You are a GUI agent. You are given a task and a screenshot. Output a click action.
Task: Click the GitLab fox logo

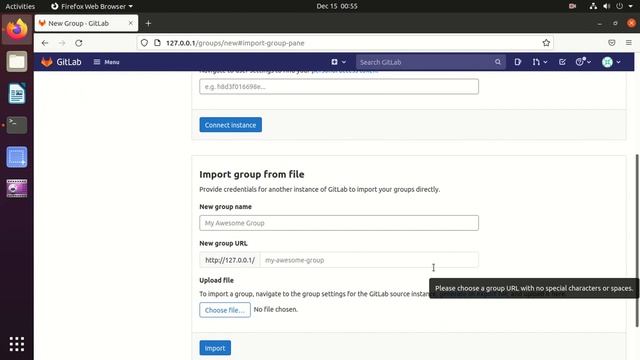[47, 62]
